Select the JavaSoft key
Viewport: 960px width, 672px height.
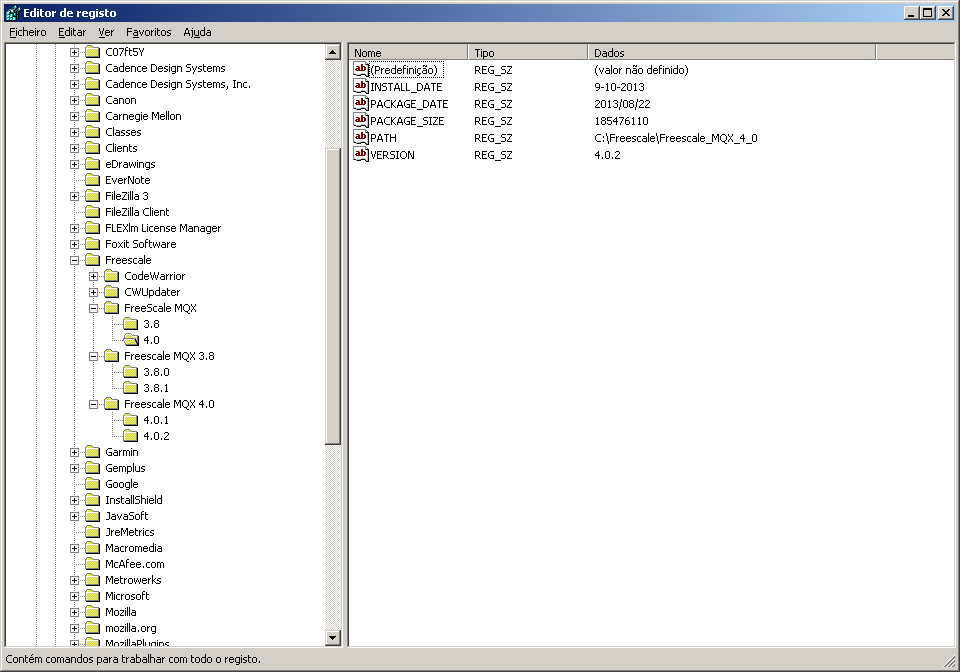127,516
